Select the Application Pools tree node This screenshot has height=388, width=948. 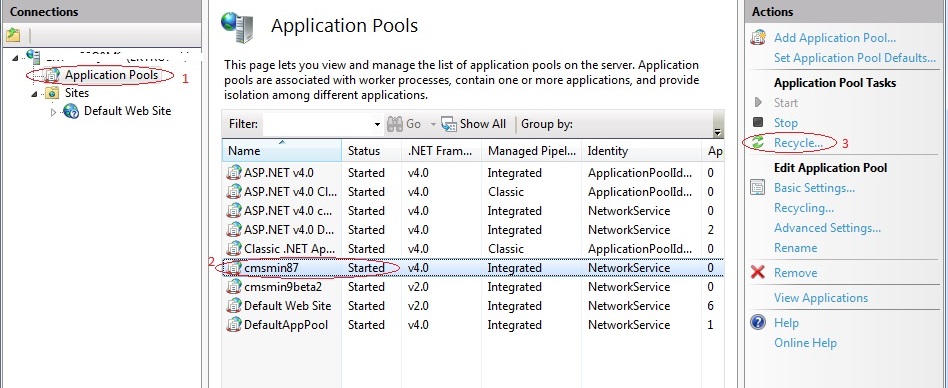(111, 75)
